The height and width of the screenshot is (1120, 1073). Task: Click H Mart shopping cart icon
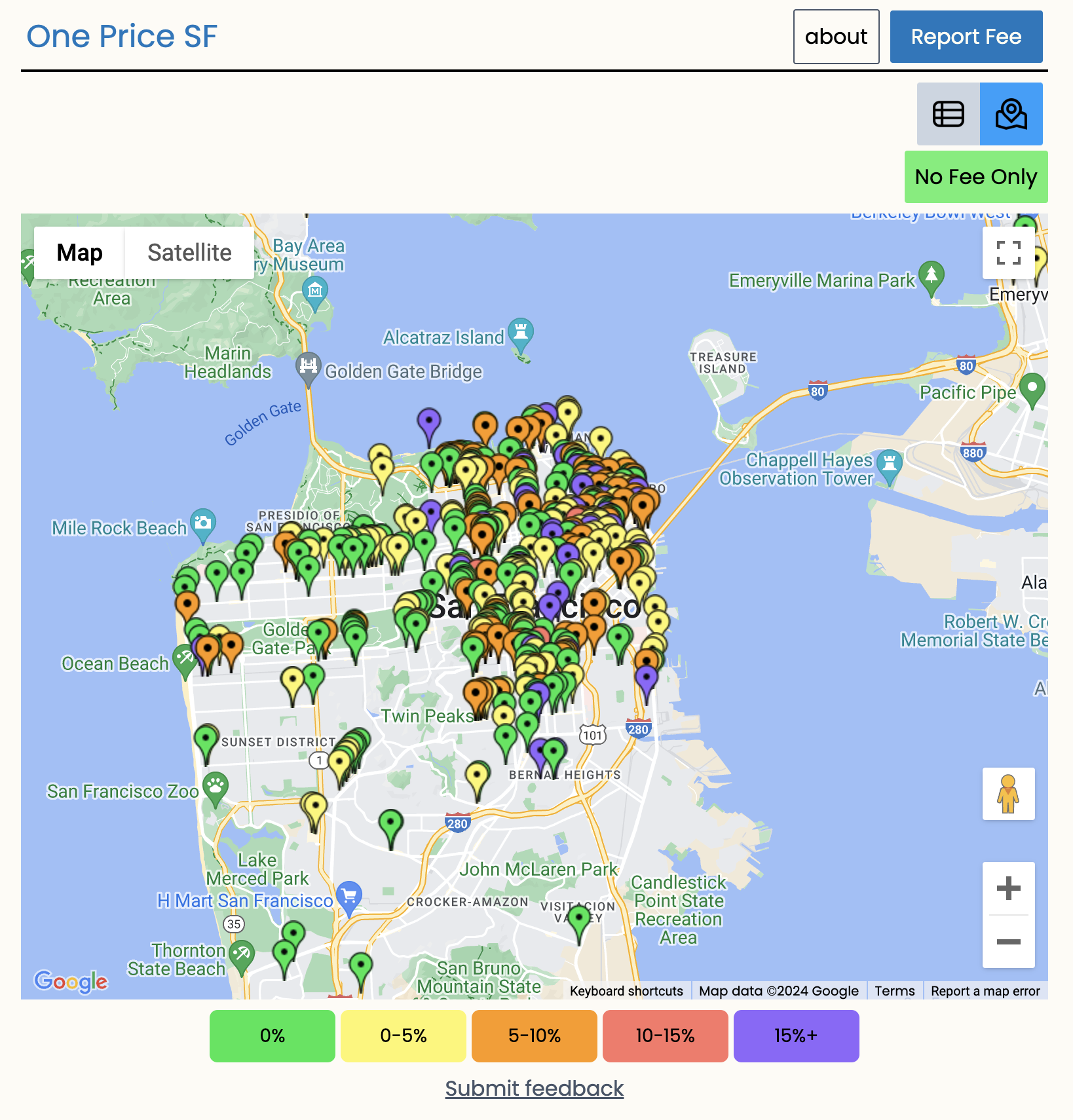point(349,895)
